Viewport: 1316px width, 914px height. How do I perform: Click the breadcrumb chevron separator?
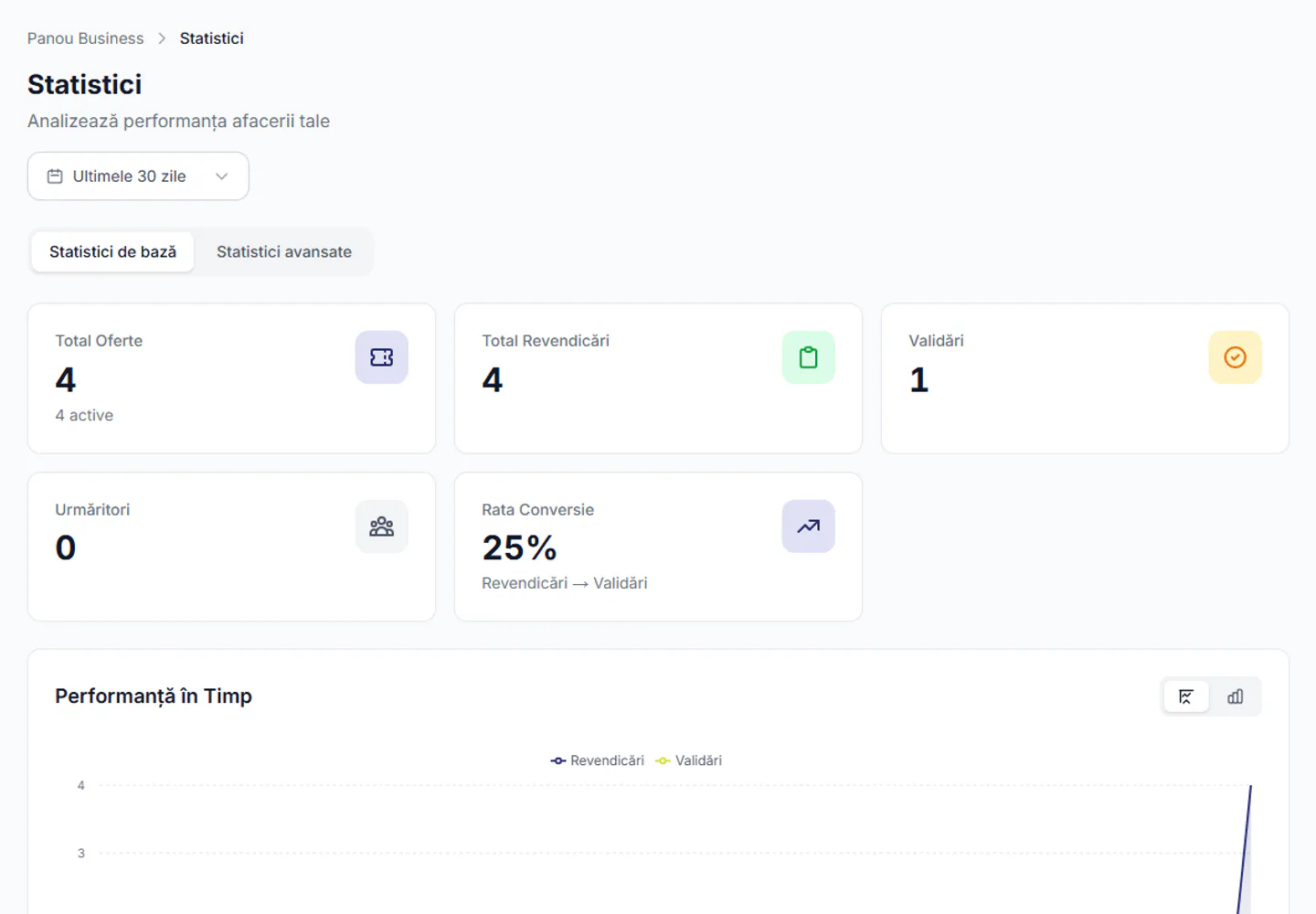tap(162, 38)
